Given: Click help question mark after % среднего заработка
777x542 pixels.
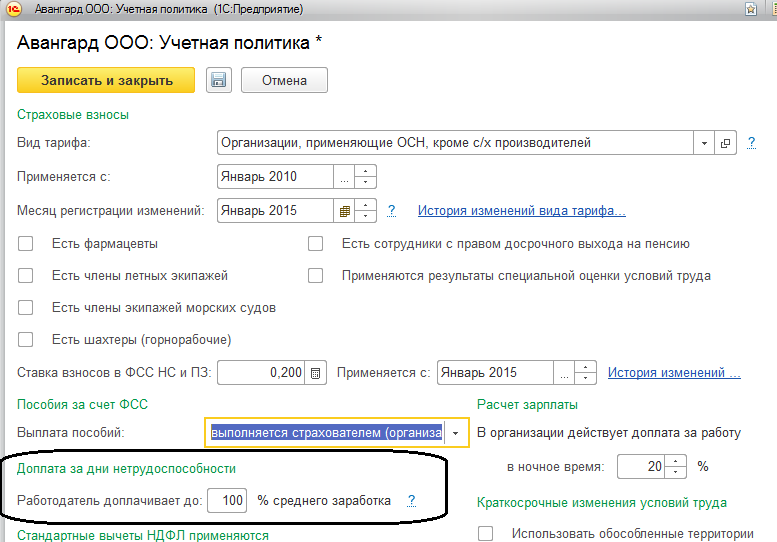Looking at the screenshot, I should 411,501.
